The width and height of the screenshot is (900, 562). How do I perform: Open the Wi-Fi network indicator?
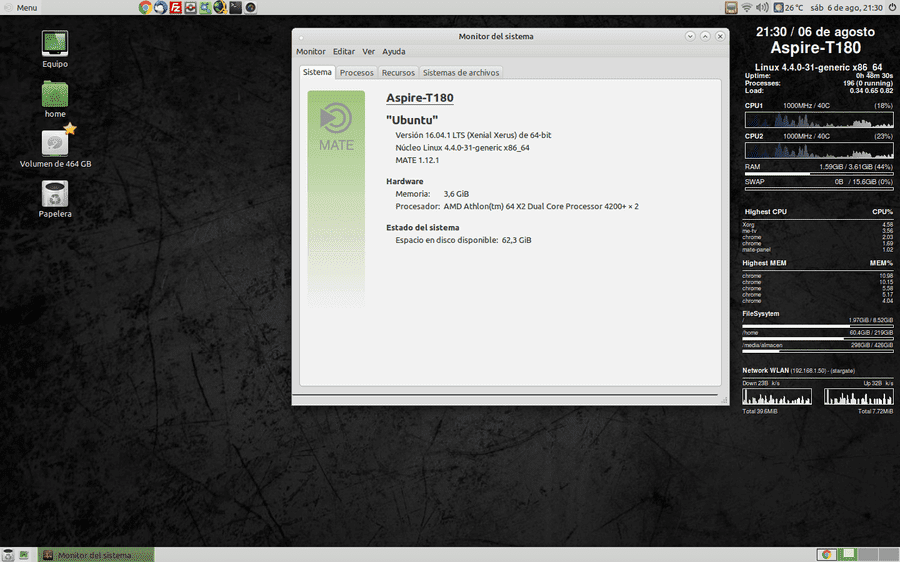pos(747,7)
